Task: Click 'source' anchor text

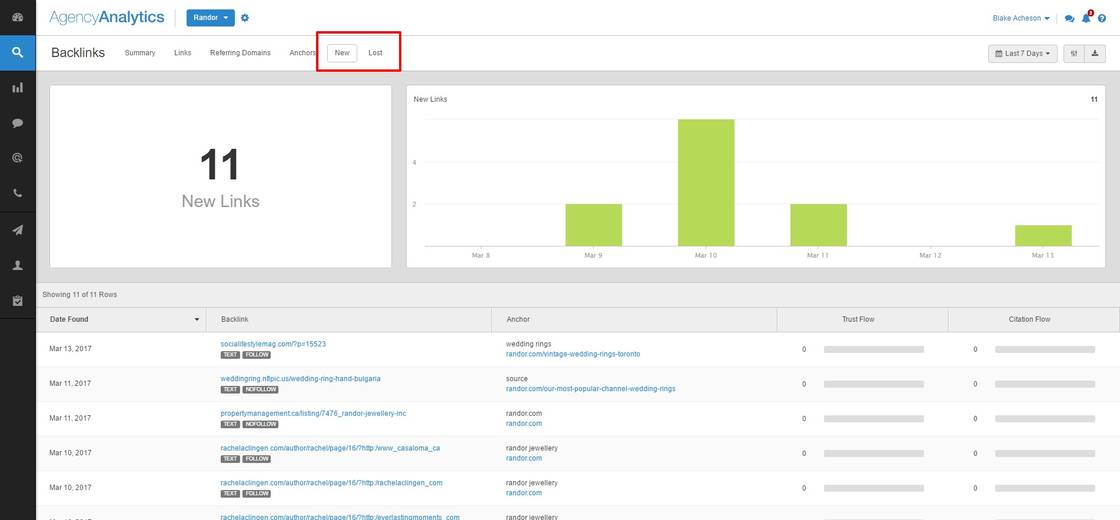Action: pos(516,379)
